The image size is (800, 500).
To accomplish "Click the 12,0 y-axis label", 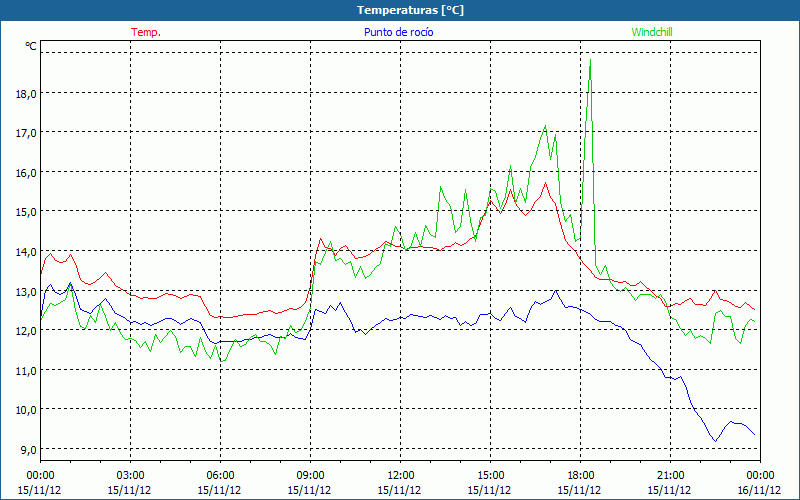I will (27, 331).
